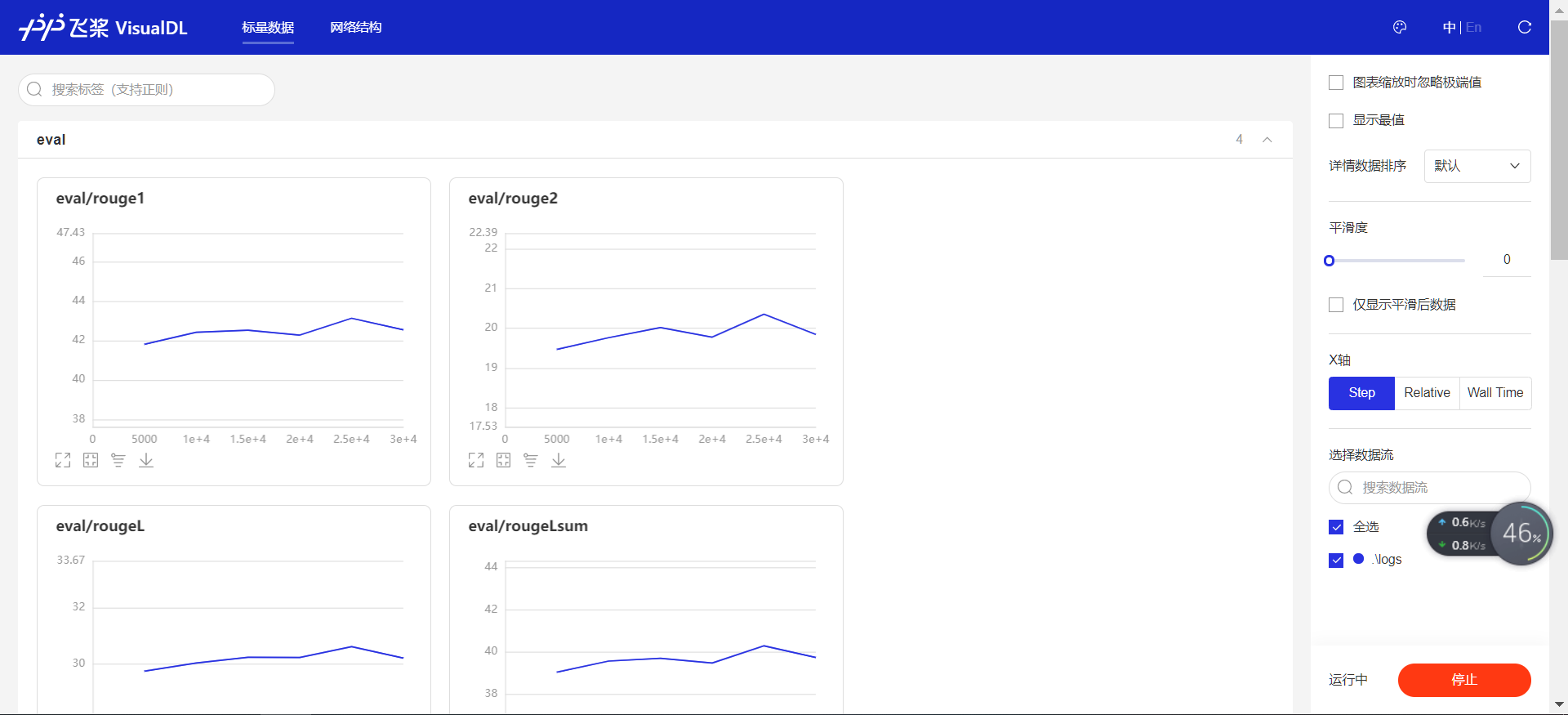The height and width of the screenshot is (715, 1568).
Task: Click the scrollbar down arrow
Action: pyautogui.click(x=1559, y=704)
